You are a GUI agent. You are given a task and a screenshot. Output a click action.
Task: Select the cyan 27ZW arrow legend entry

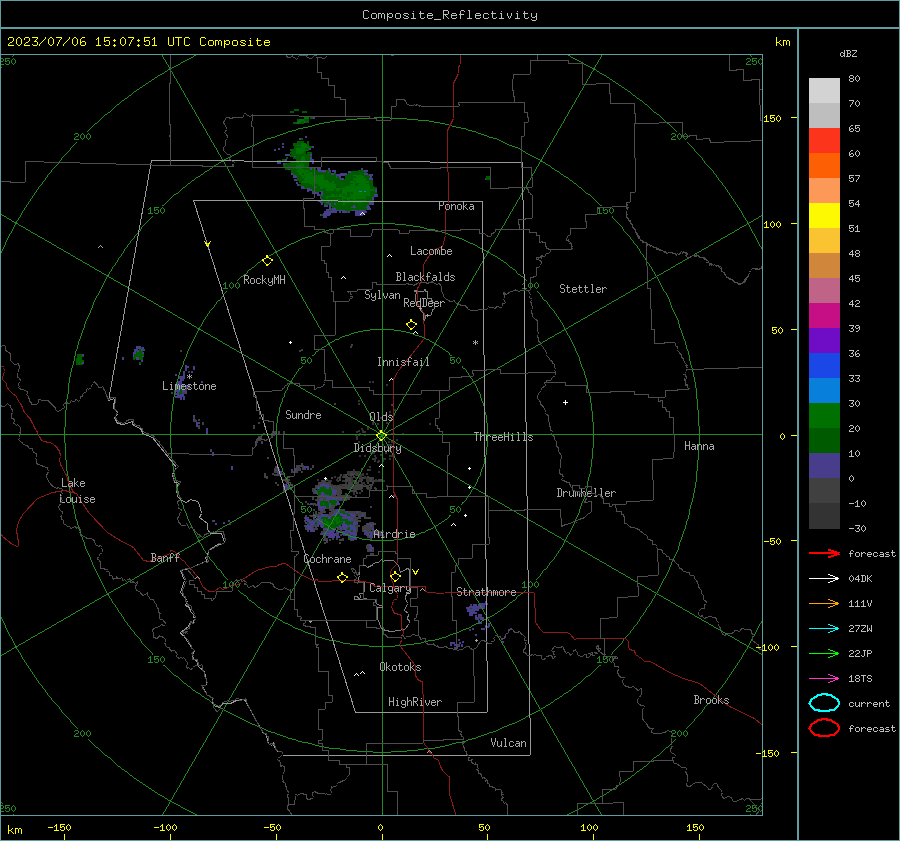(824, 629)
